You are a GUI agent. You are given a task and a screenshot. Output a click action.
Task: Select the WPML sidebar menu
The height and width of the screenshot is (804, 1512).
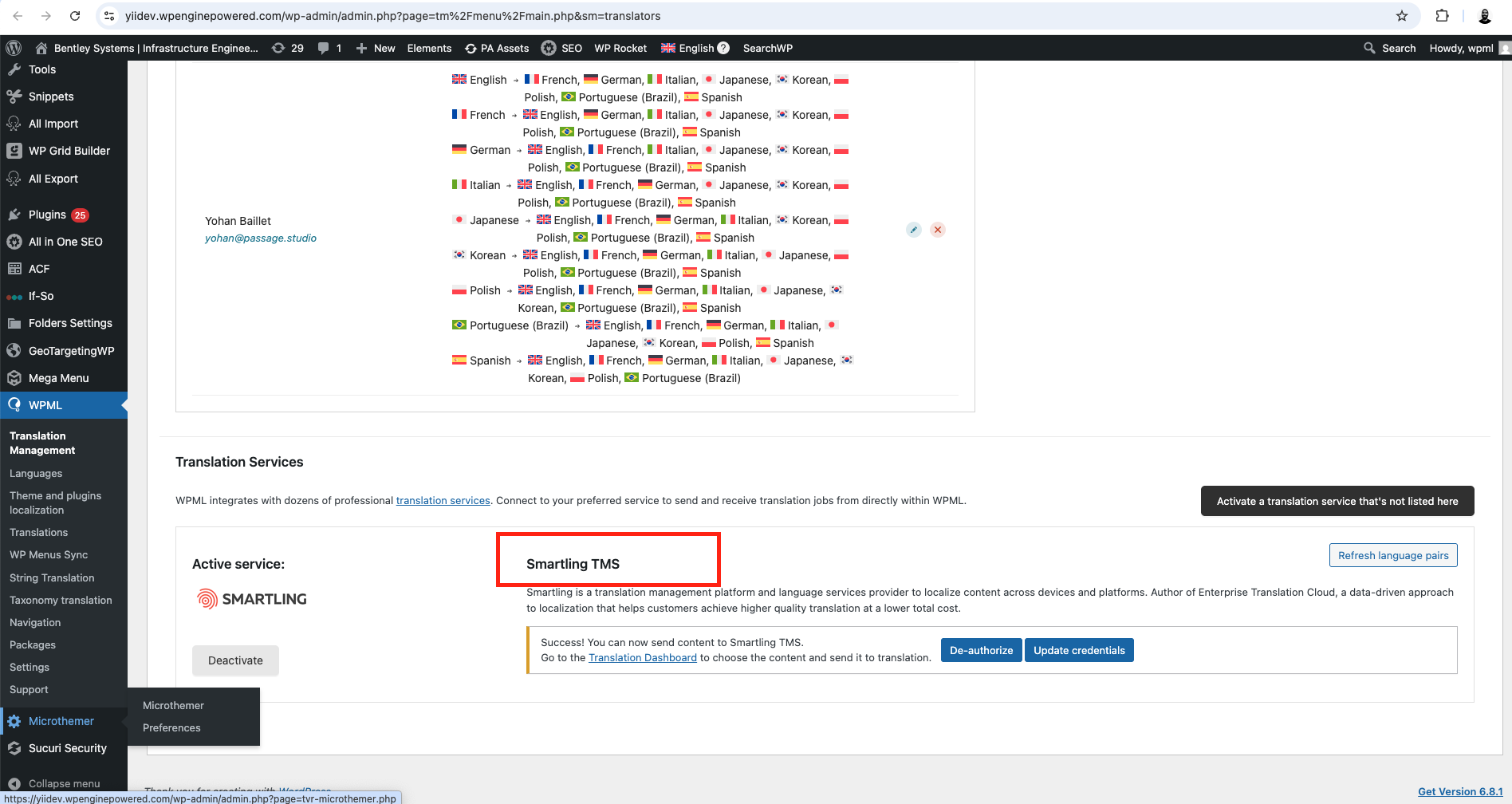point(64,405)
